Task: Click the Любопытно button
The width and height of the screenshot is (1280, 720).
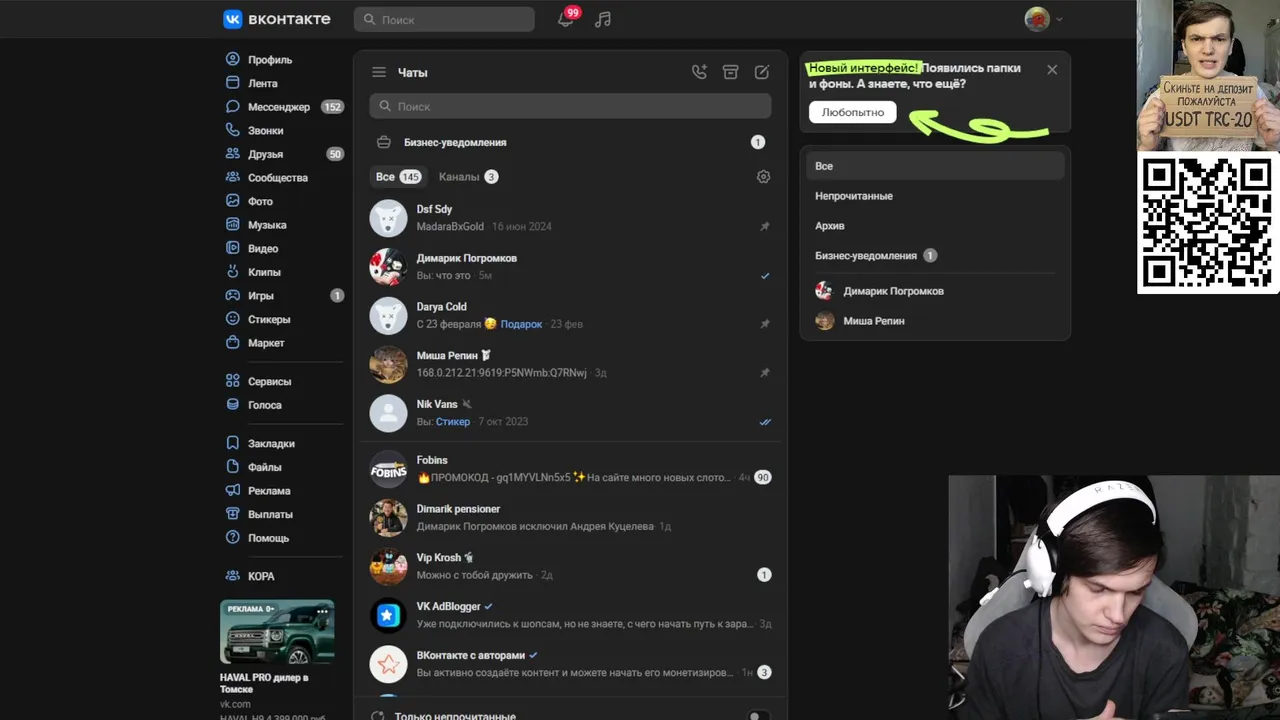Action: (x=853, y=112)
